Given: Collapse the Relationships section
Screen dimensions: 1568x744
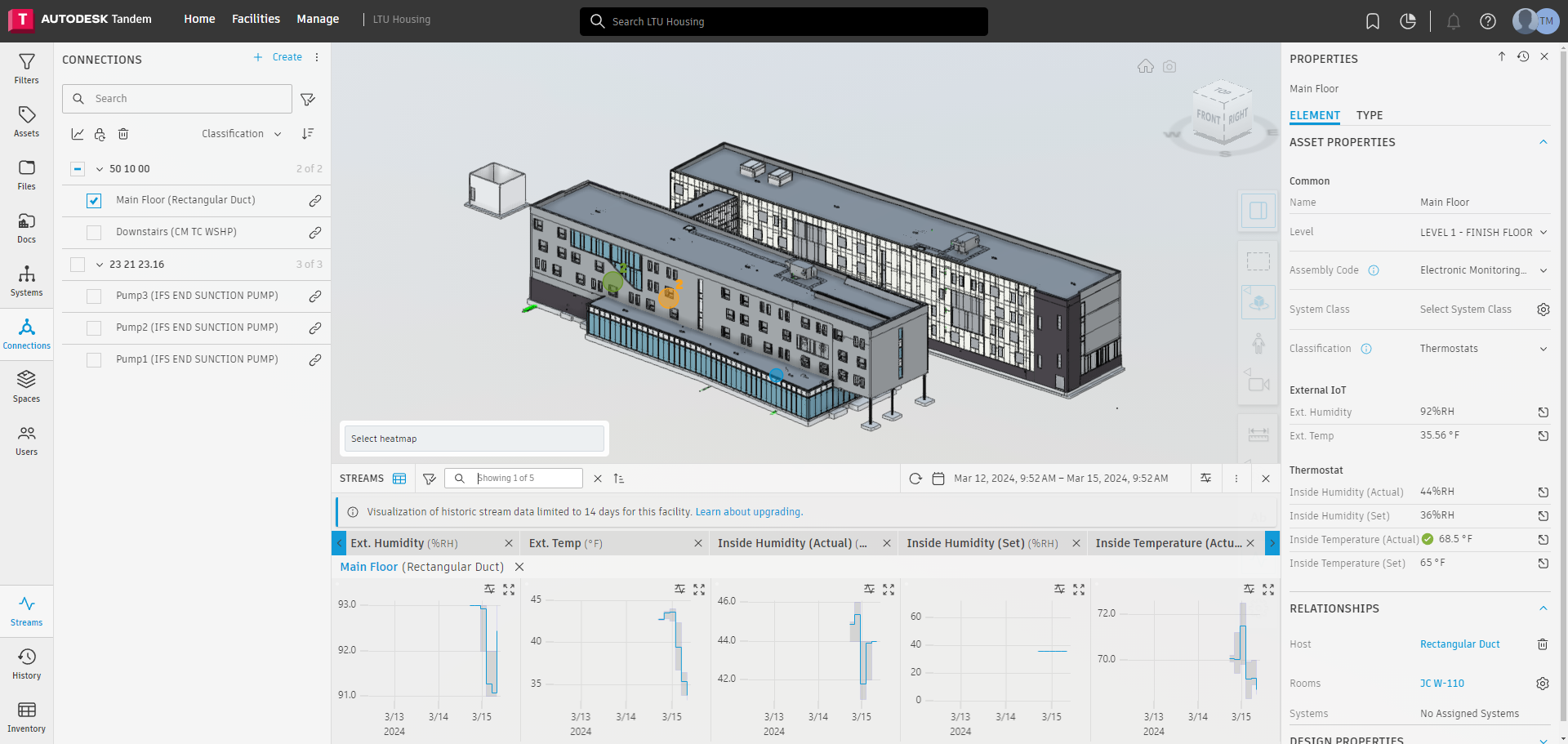Looking at the screenshot, I should pos(1543,608).
